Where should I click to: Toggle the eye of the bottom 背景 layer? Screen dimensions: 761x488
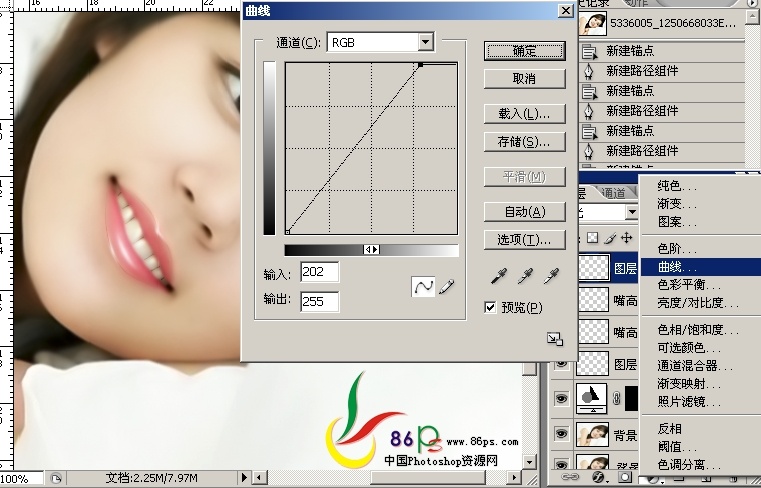[561, 464]
